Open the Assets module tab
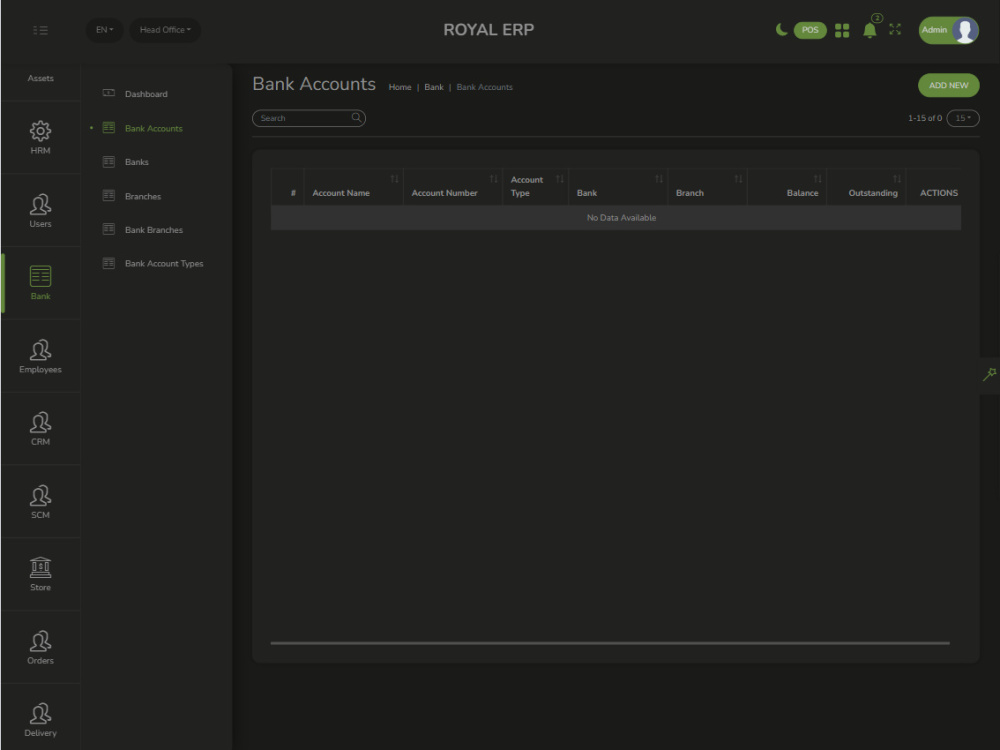Screen dimensions: 1000x750 (x=40, y=78)
